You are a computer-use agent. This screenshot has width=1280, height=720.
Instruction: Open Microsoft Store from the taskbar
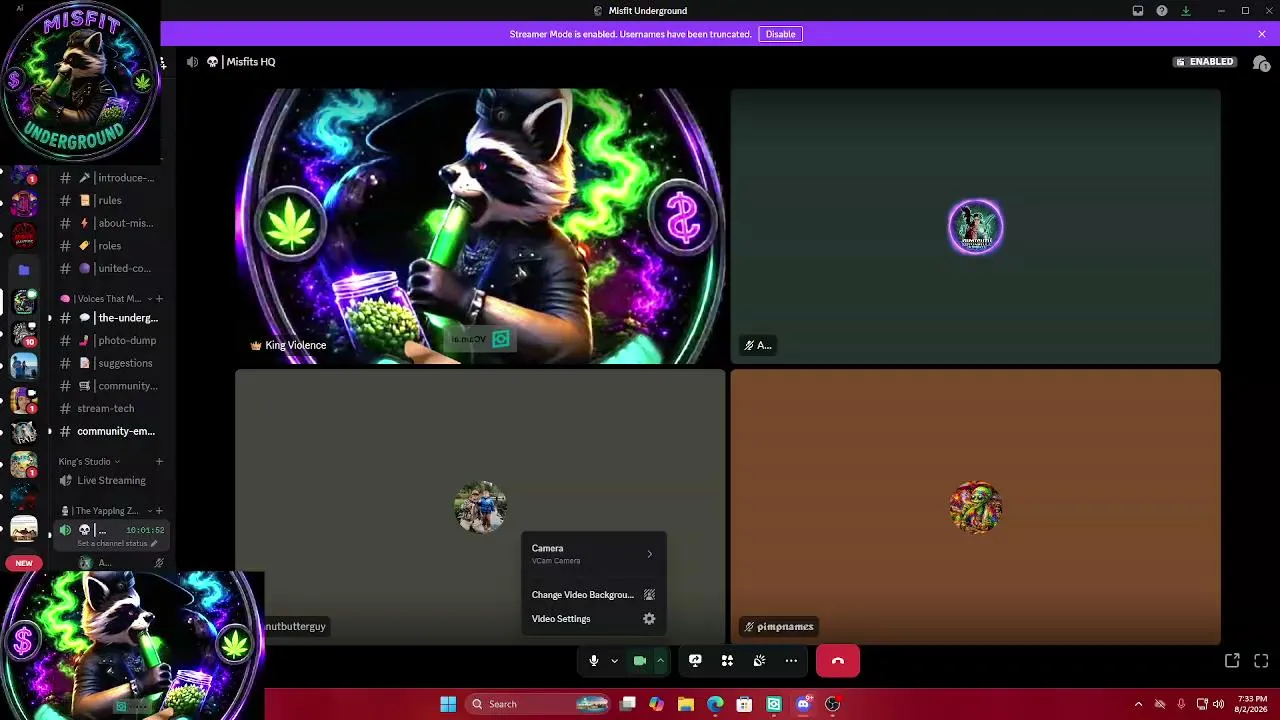point(744,704)
